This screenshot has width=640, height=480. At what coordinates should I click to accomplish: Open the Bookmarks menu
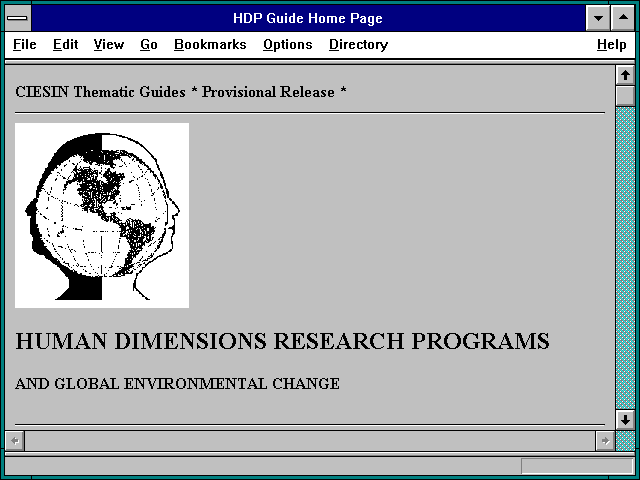[210, 44]
